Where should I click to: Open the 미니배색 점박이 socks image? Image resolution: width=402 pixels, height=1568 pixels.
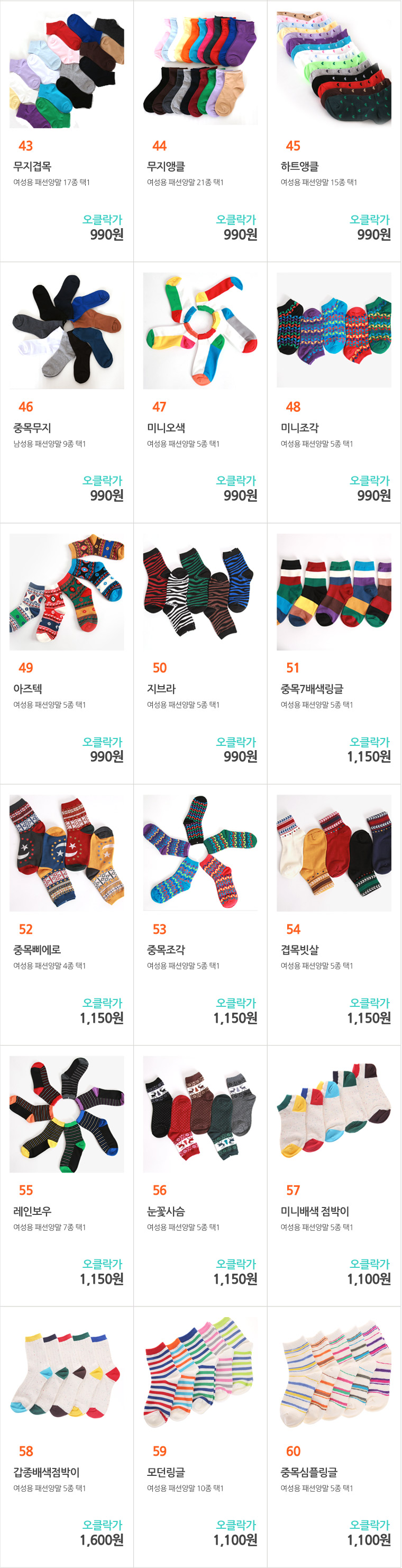(334, 1114)
